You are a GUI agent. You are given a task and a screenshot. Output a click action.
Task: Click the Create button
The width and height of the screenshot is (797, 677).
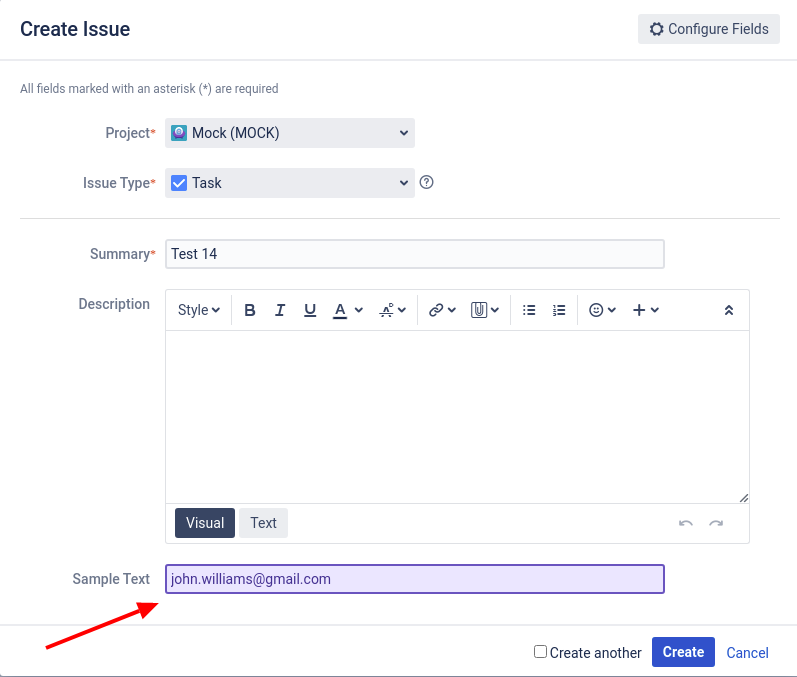683,652
